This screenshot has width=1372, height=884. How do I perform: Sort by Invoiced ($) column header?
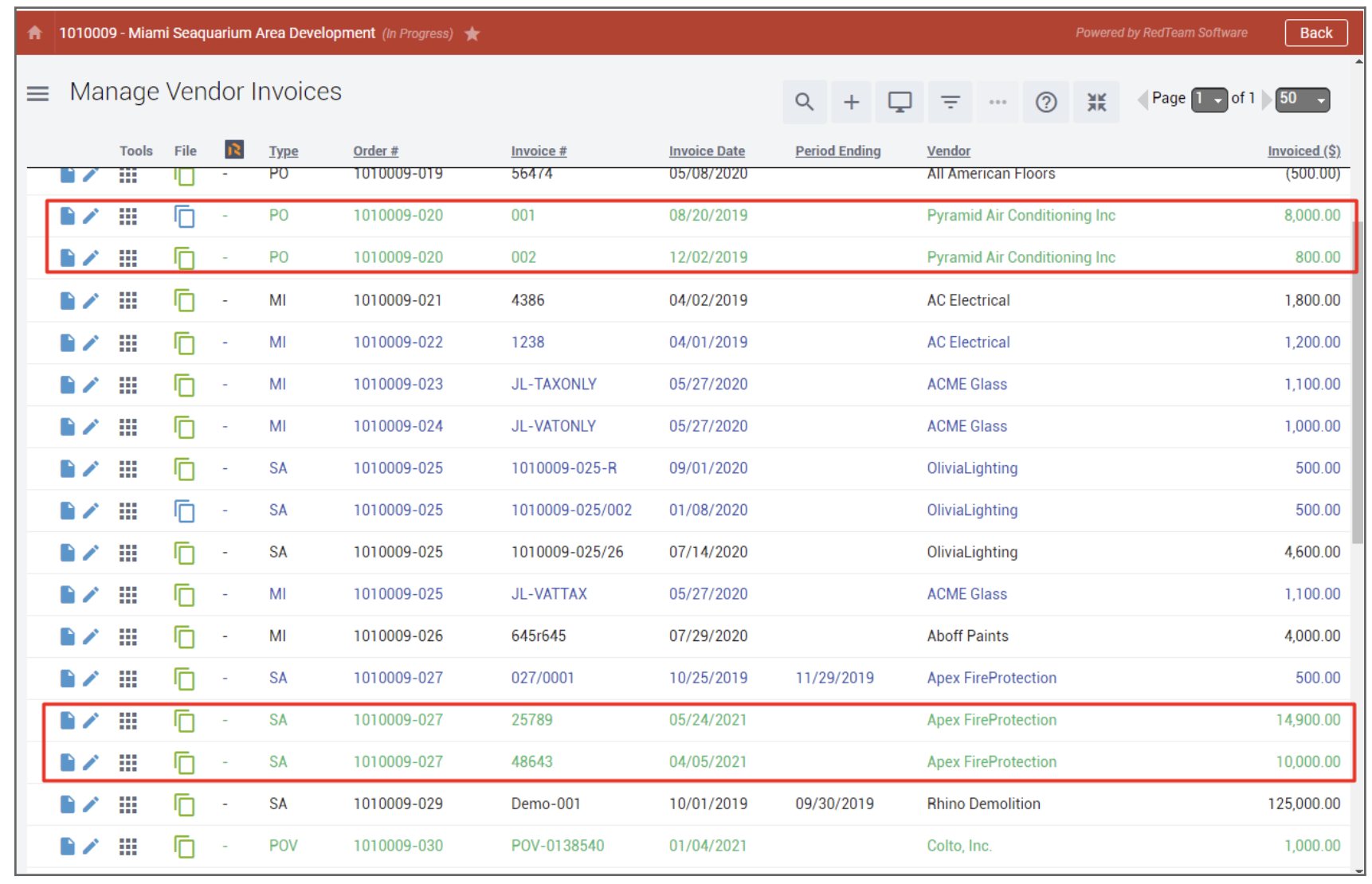point(1303,151)
